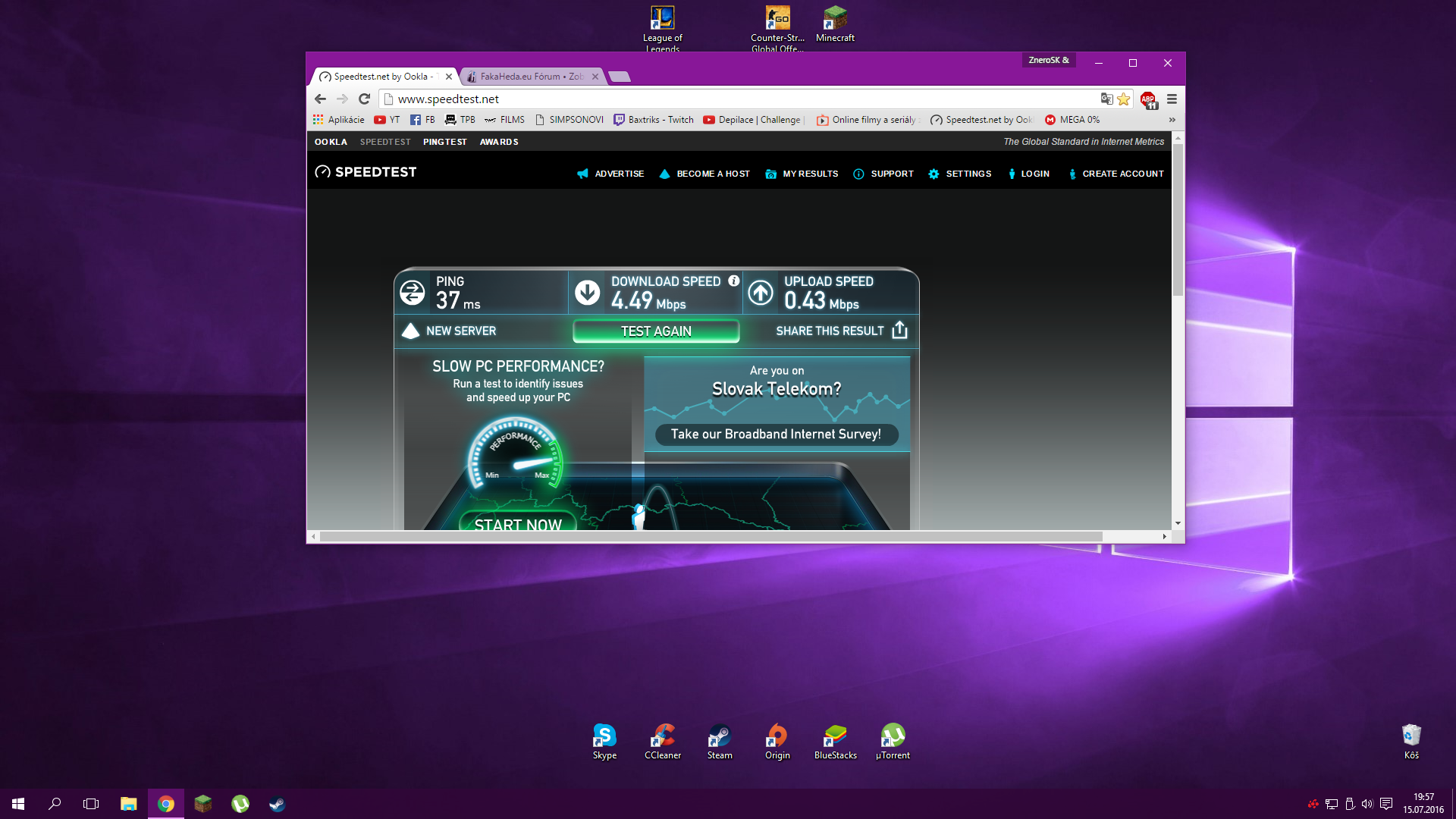
Task: Reload the Speedtest page
Action: 364,99
